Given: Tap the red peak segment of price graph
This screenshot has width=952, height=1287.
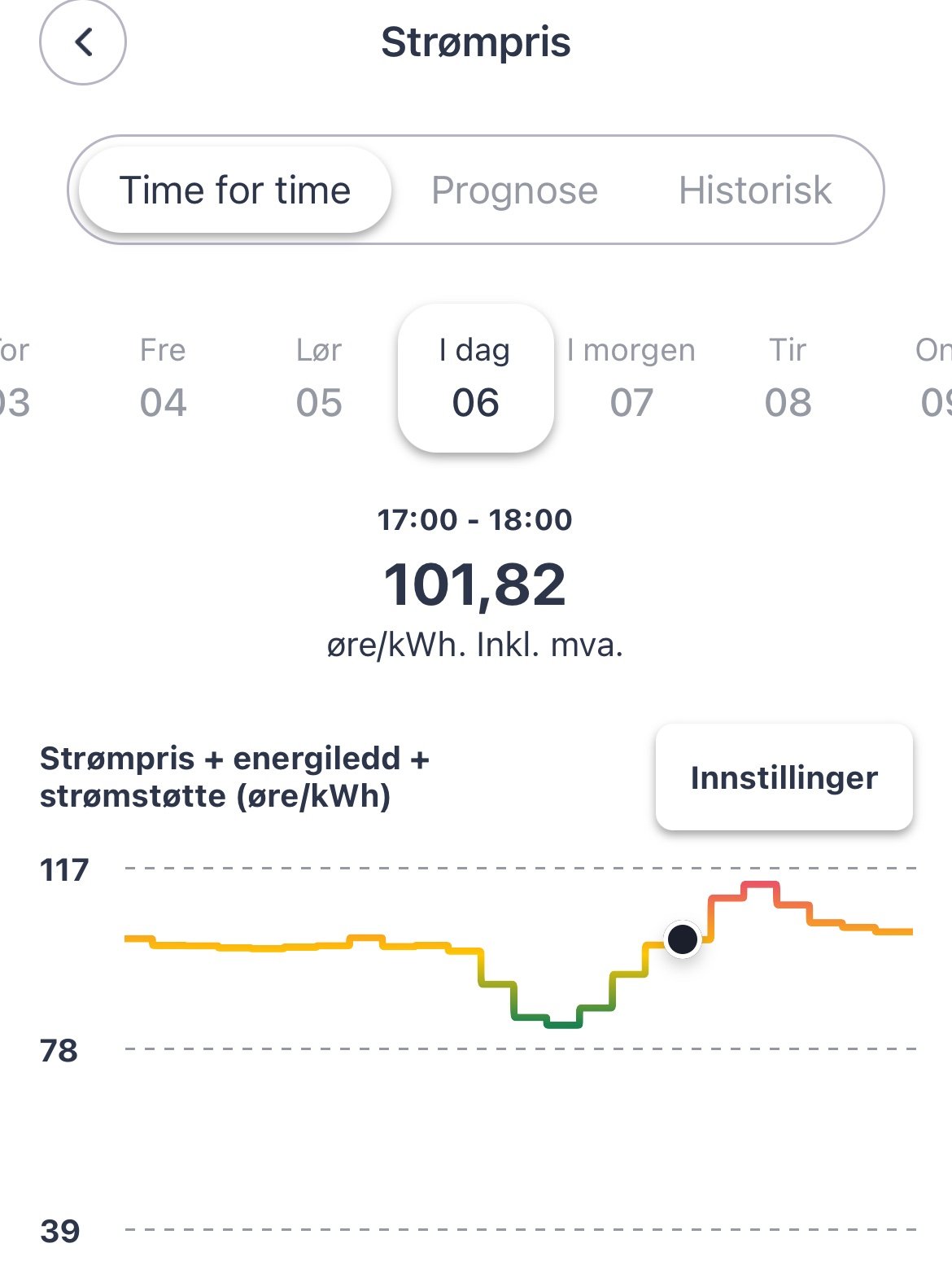Looking at the screenshot, I should [760, 884].
